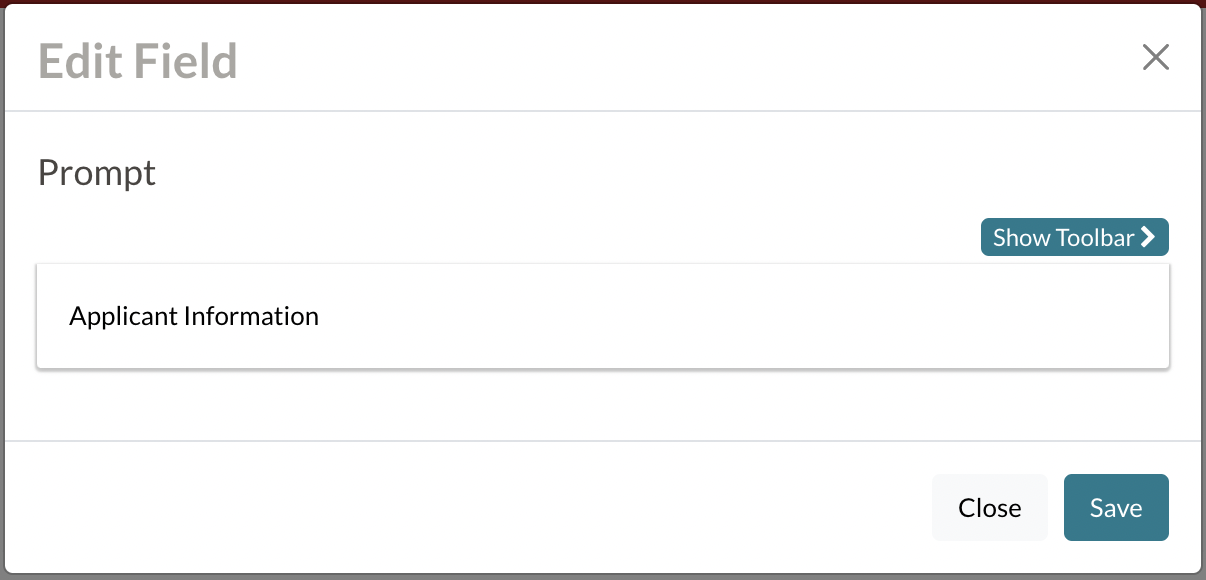Click the chevron arrow on Show Toolbar
This screenshot has height=580, width=1206.
pos(1148,237)
